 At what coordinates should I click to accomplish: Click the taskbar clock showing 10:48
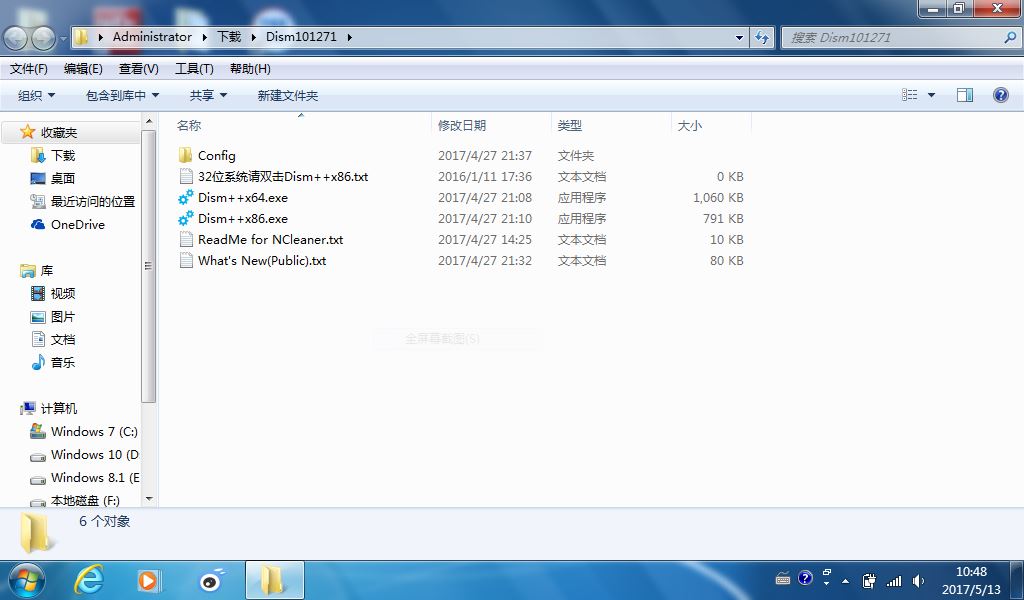[971, 580]
